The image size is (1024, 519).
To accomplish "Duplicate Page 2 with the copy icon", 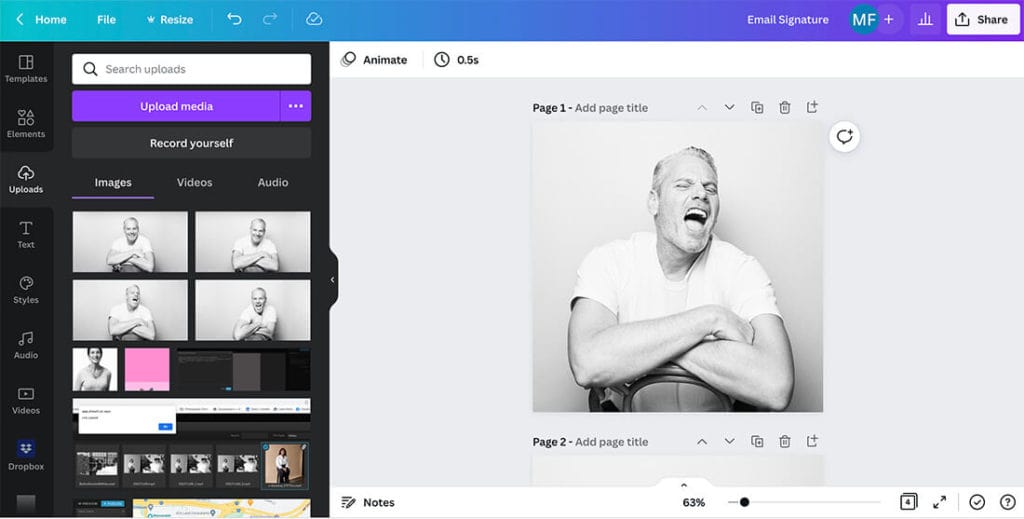I will point(757,441).
